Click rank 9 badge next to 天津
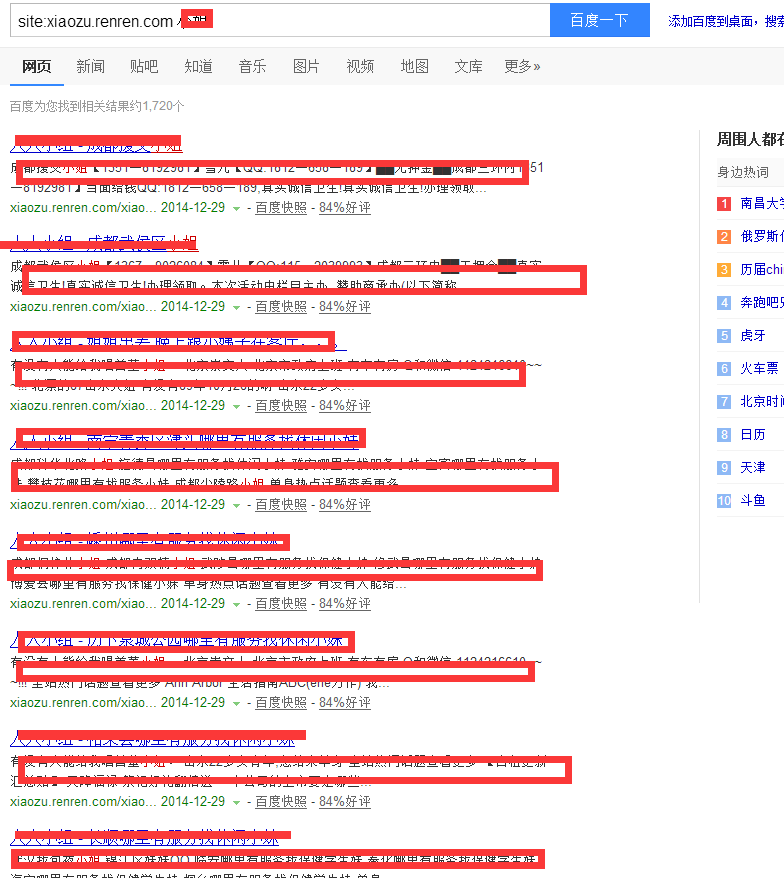 pos(724,468)
